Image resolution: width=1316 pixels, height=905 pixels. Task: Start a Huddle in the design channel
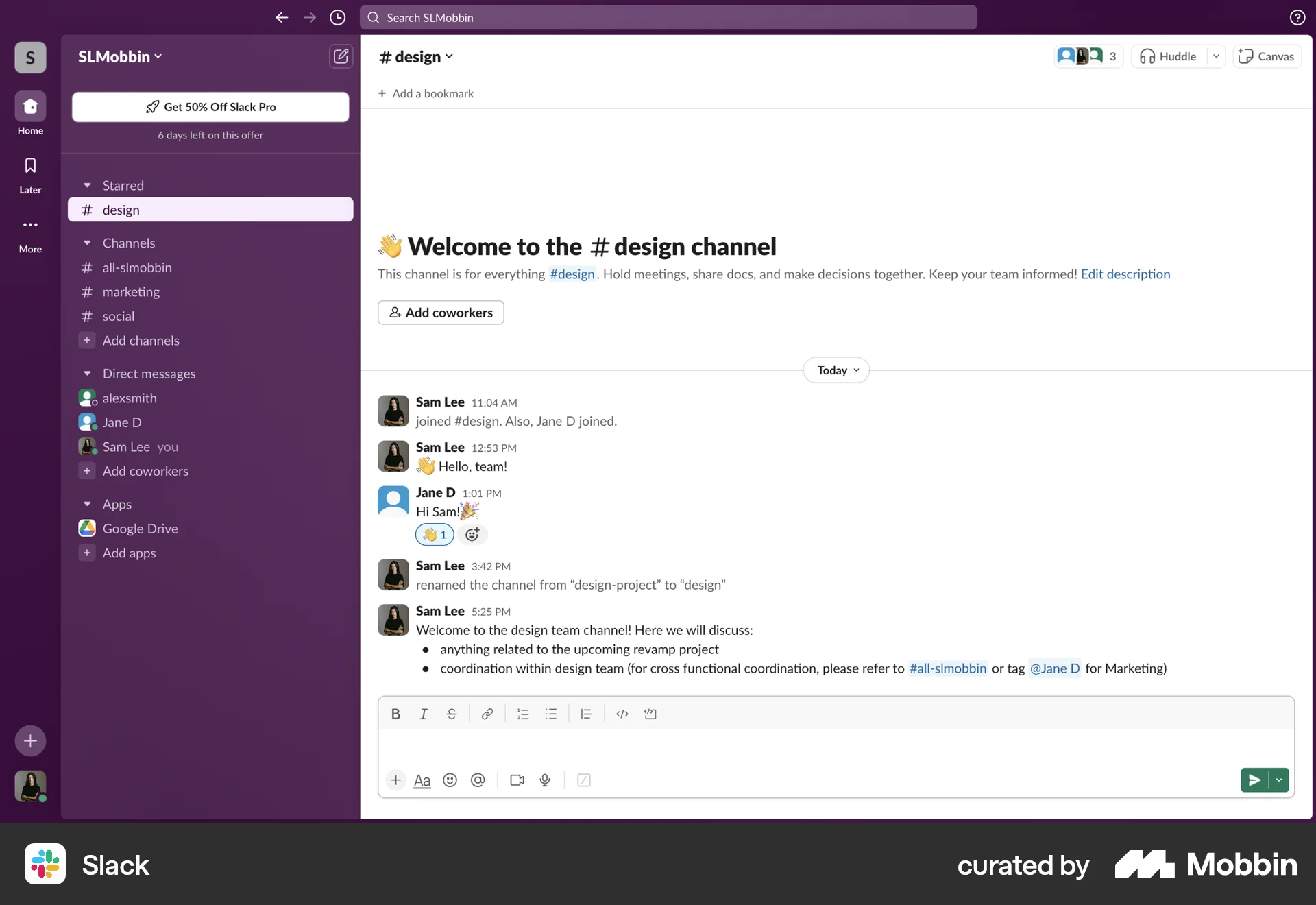(x=1167, y=56)
